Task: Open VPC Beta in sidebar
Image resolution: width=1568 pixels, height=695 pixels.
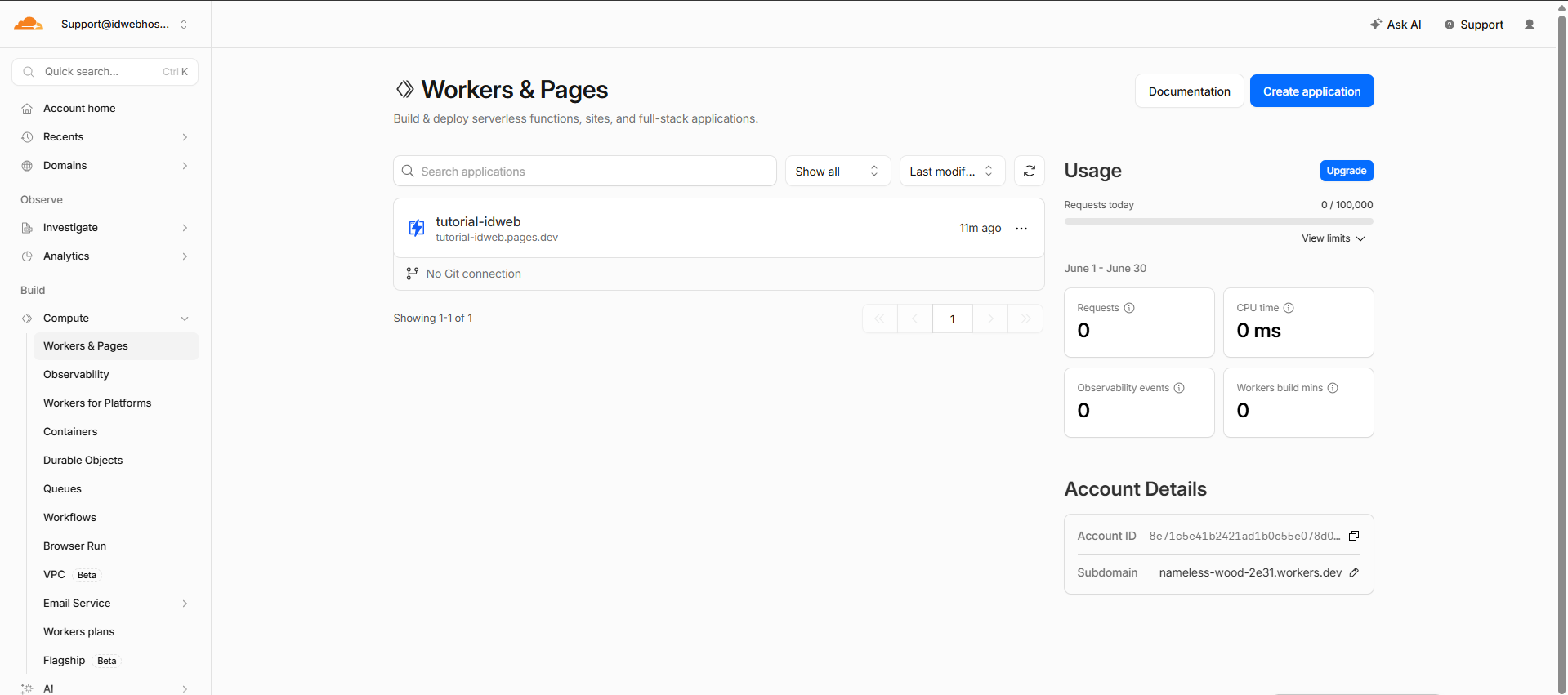Action: tap(71, 575)
